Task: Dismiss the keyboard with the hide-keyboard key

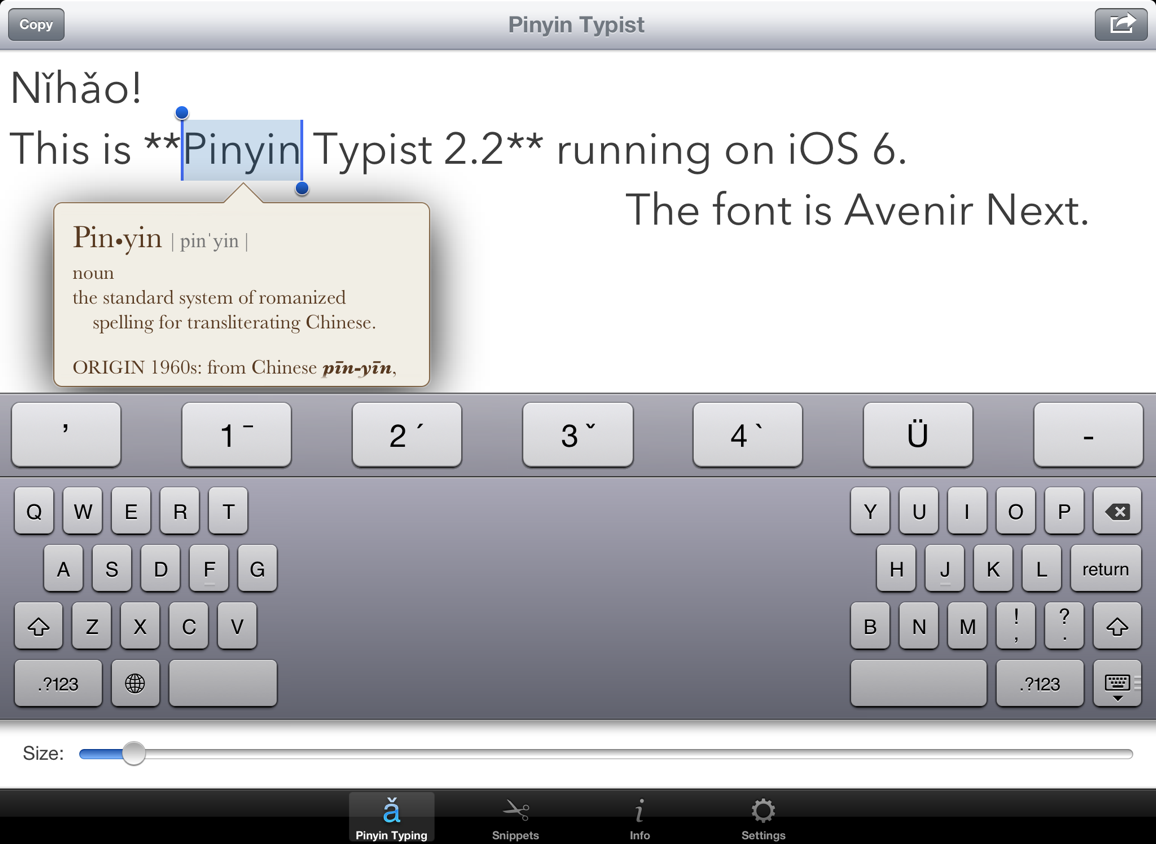Action: click(x=1118, y=684)
